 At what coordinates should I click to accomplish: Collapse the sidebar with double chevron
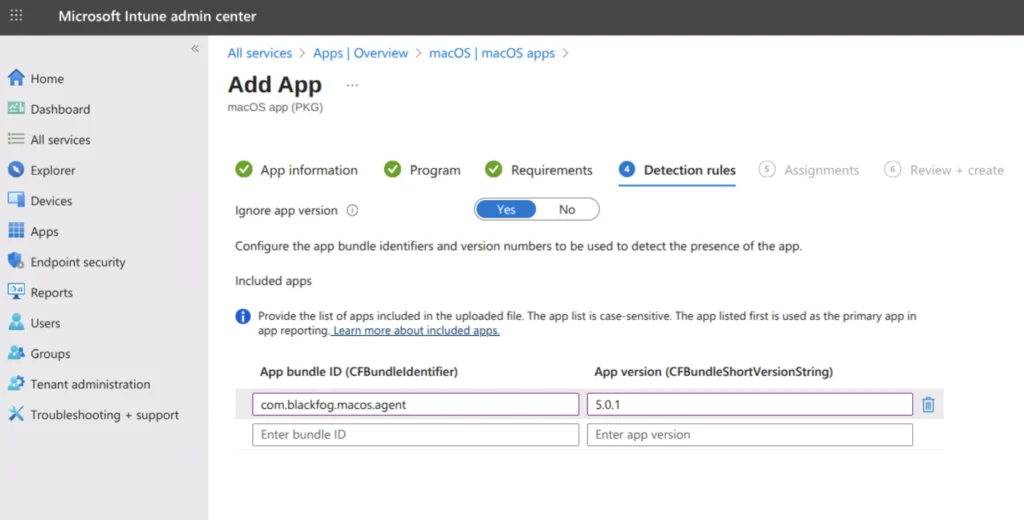pyautogui.click(x=195, y=49)
